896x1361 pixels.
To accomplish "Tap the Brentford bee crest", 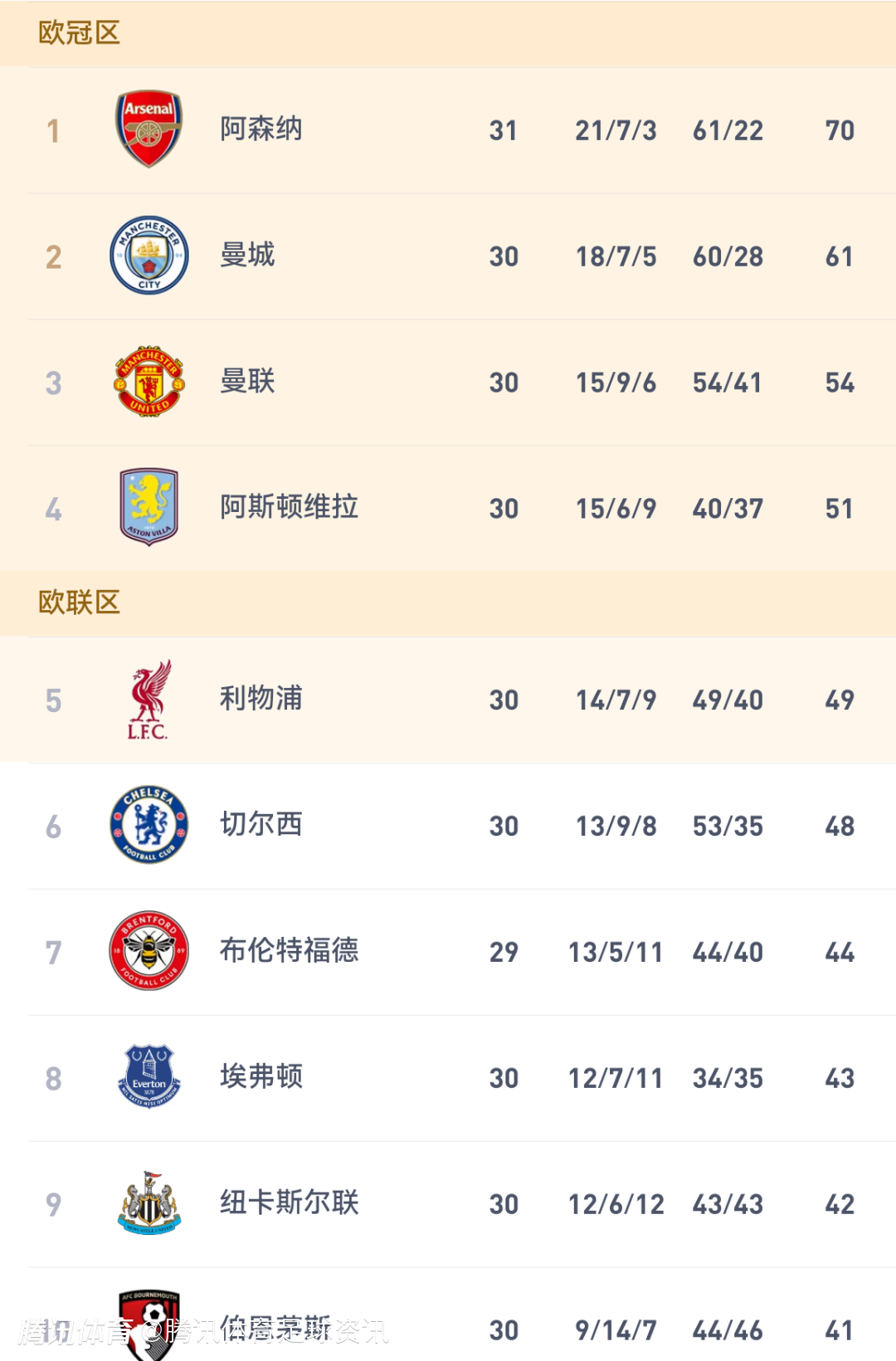I will [149, 951].
